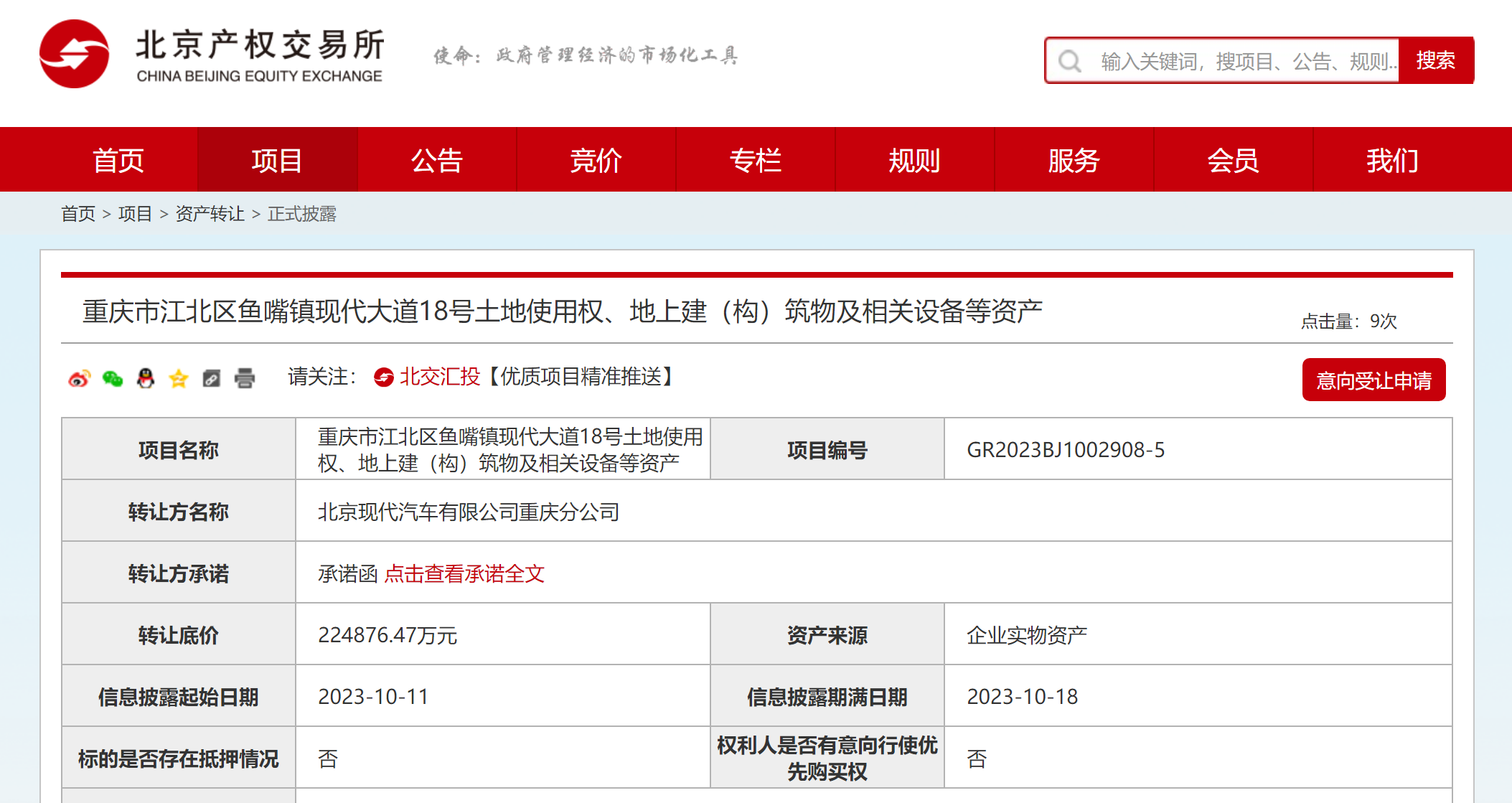Open the 点击查看承诺全文 link
This screenshot has height=803, width=1512.
(x=464, y=573)
